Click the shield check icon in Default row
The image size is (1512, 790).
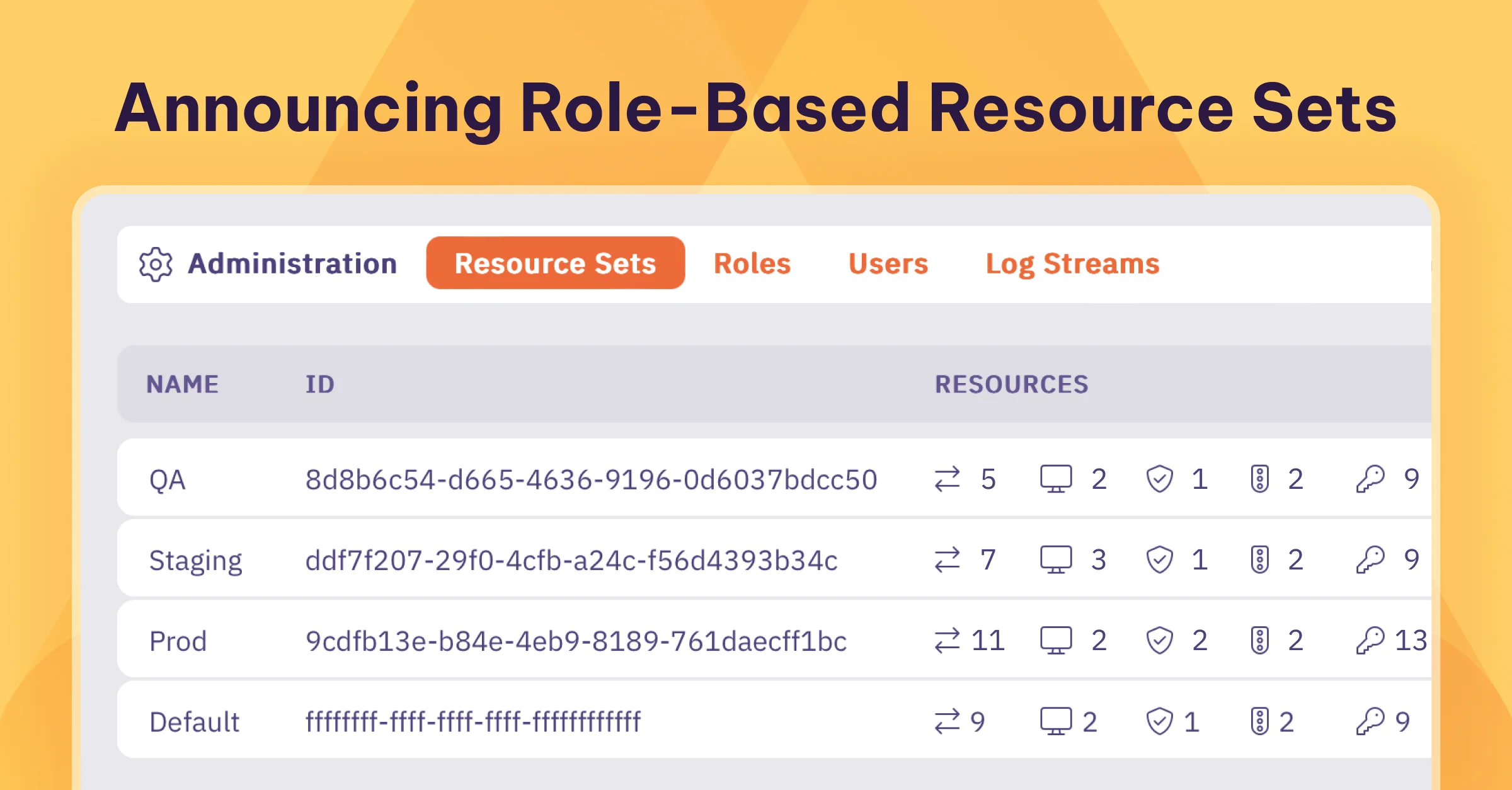[x=1159, y=721]
